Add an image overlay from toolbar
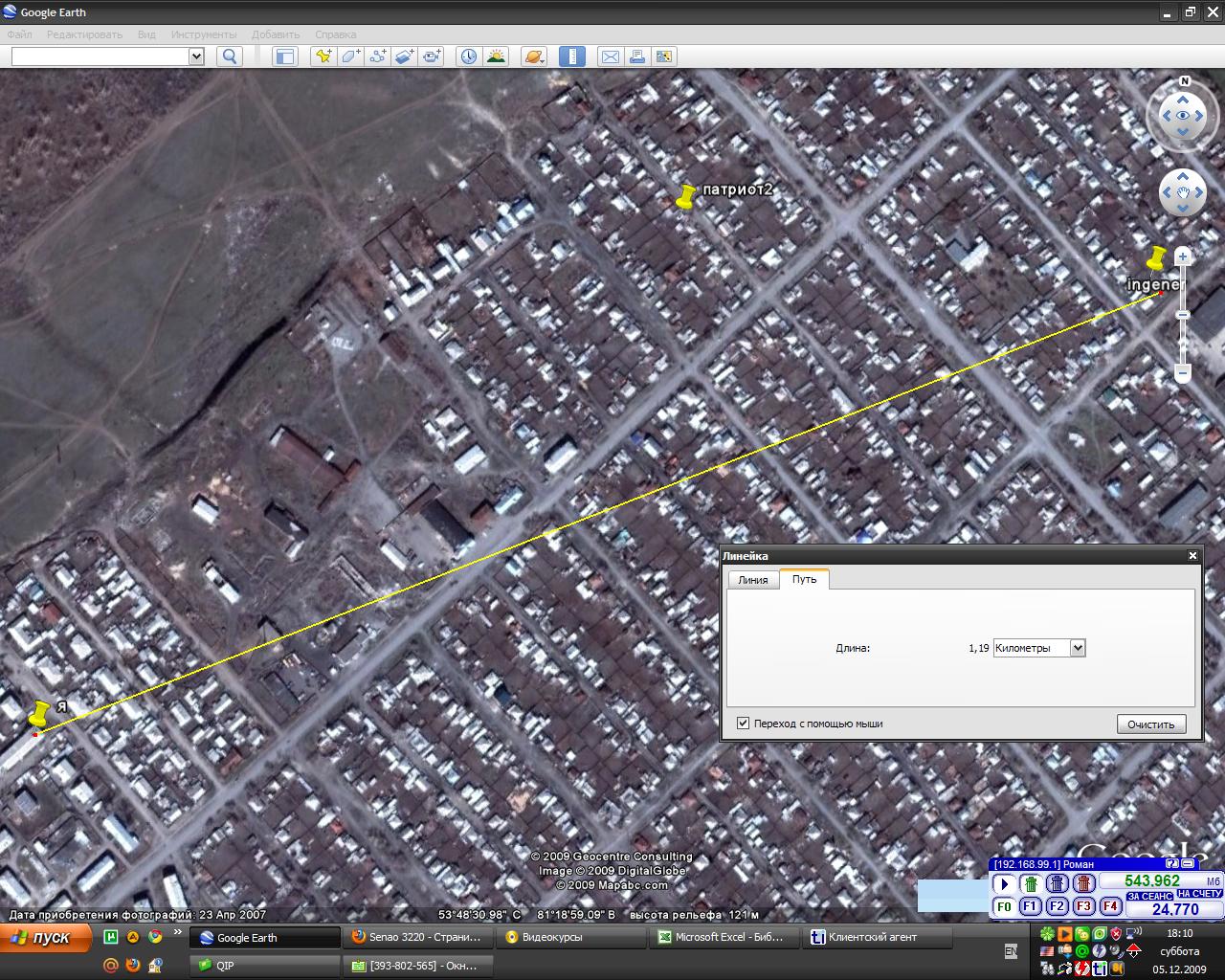 [405, 56]
